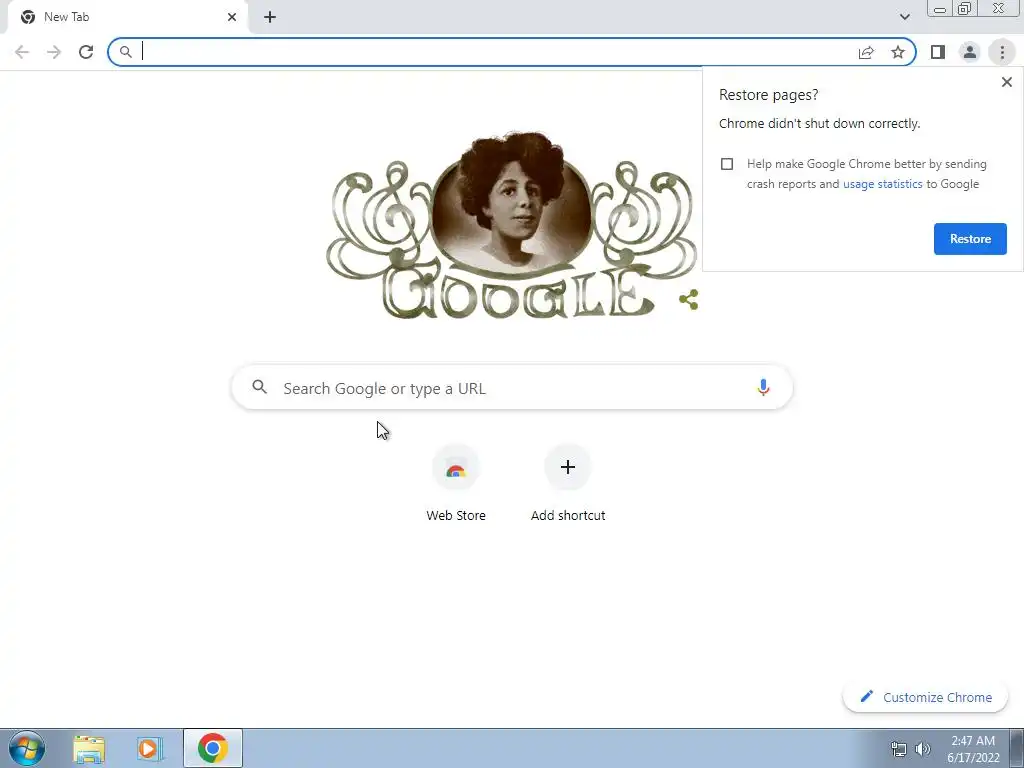Reload the page with refresh icon
The width and height of the screenshot is (1024, 768).
[86, 52]
